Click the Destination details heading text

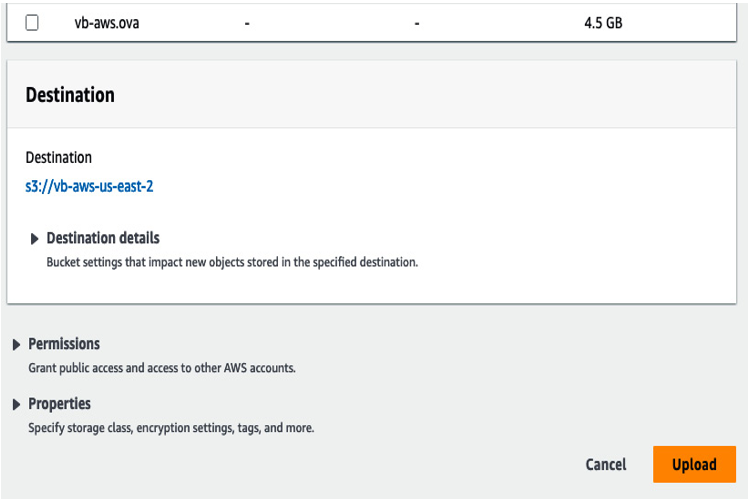tap(103, 238)
